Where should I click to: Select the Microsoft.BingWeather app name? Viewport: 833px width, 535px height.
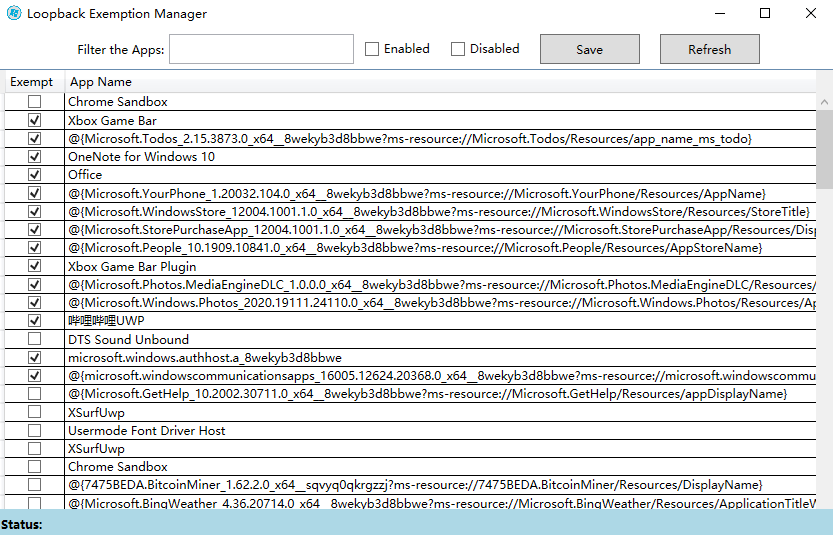coord(442,503)
